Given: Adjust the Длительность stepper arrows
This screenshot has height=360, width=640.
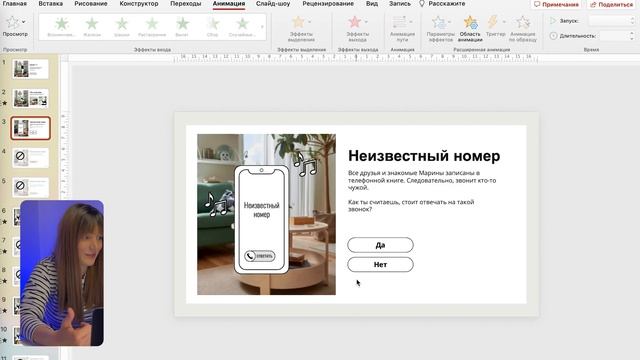Looking at the screenshot, I should 632,36.
